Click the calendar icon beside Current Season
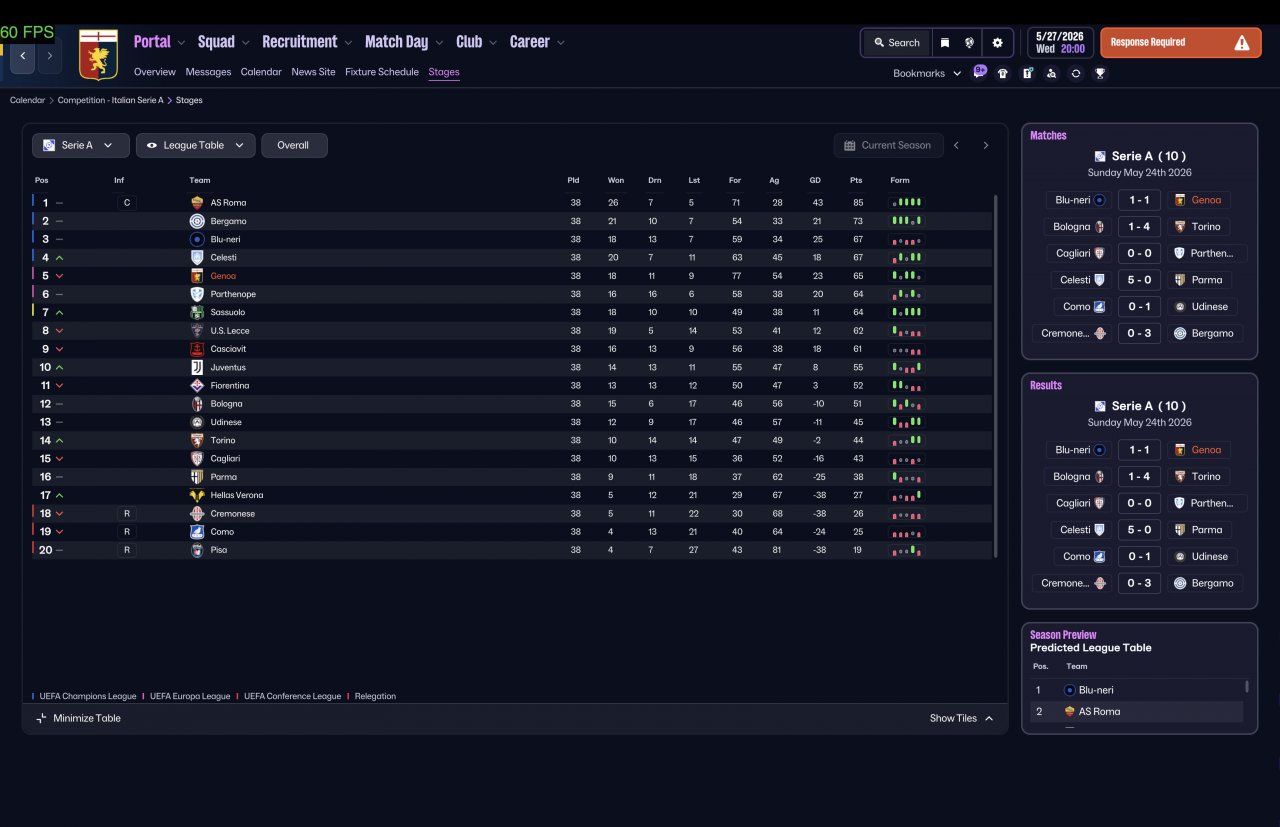Image resolution: width=1280 pixels, height=827 pixels. [850, 145]
